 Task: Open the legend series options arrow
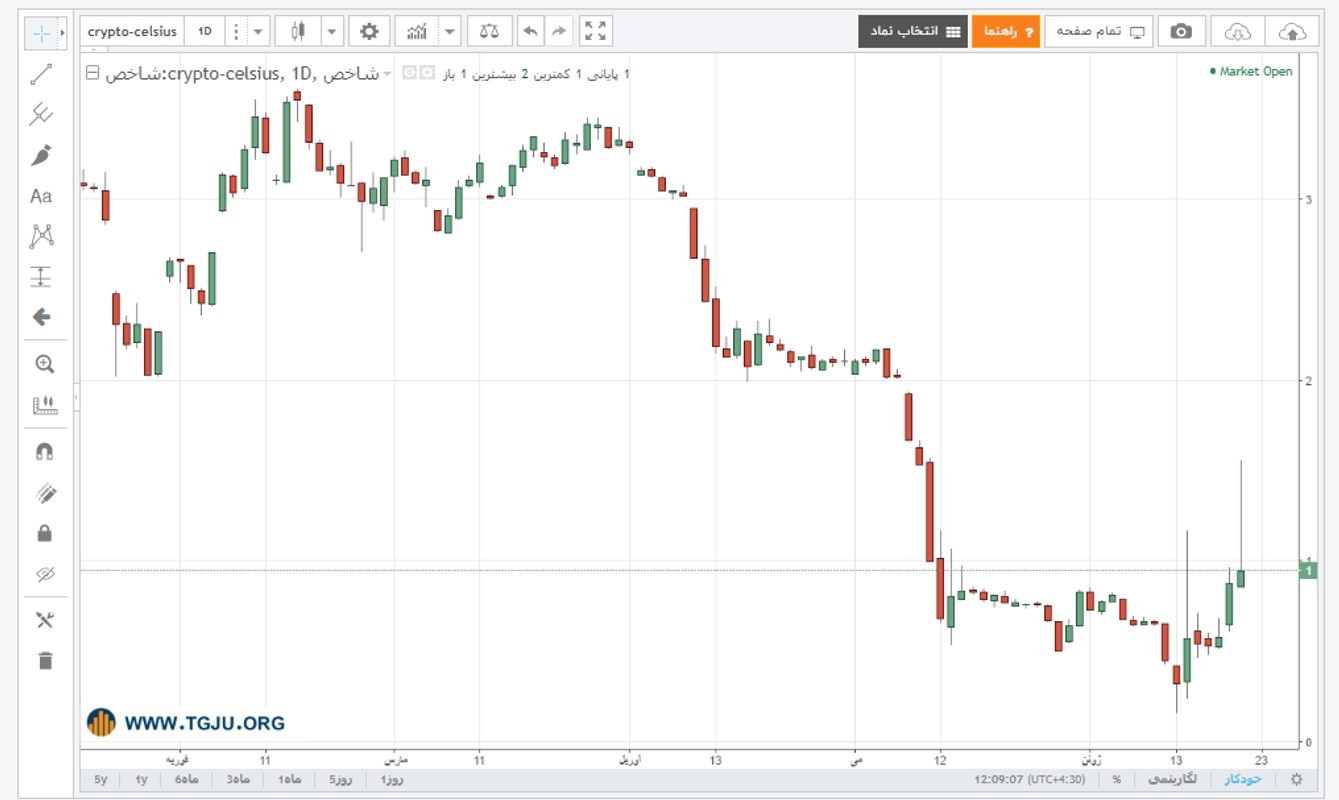coord(388,73)
